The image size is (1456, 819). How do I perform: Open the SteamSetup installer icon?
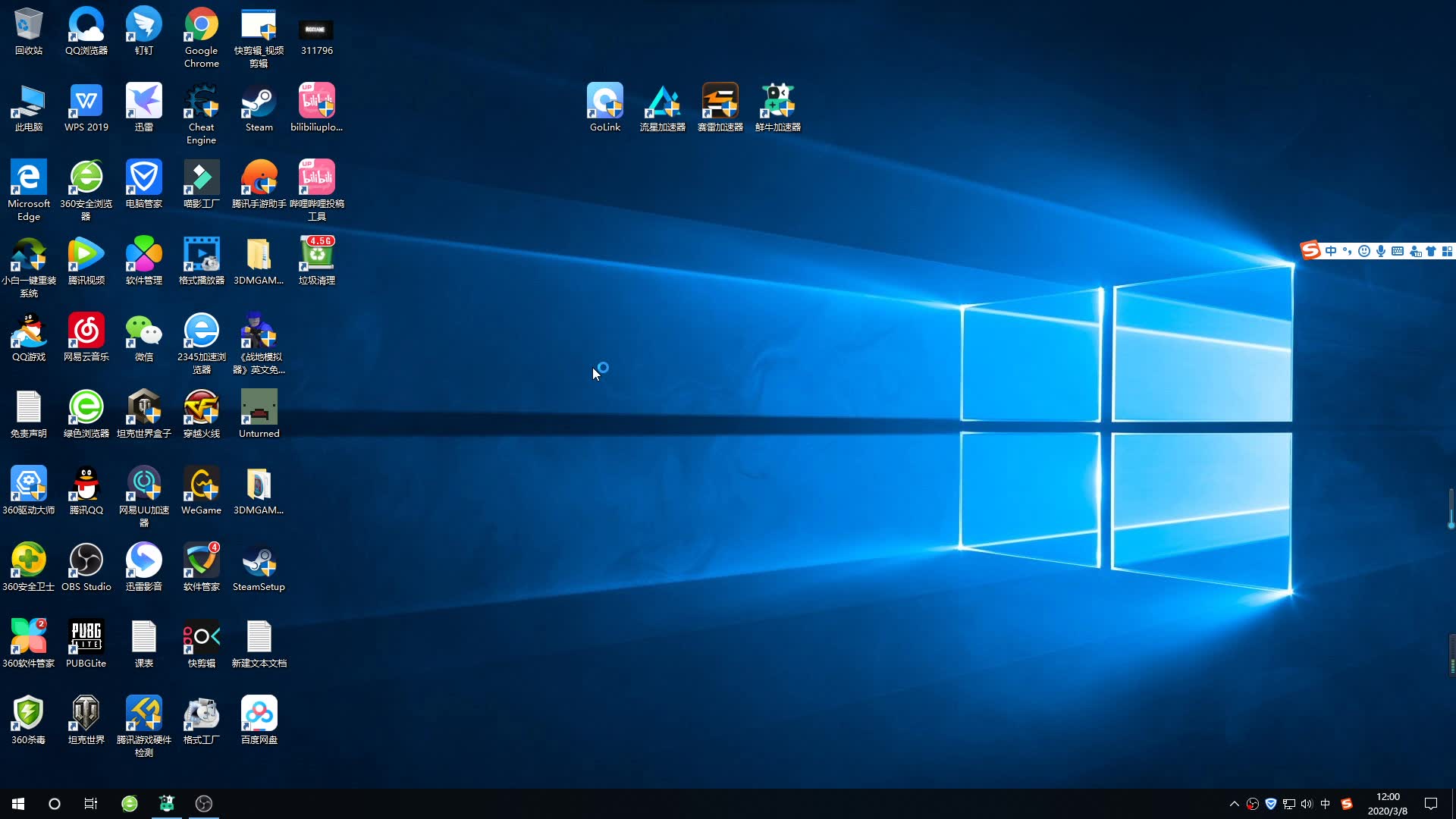[x=259, y=568]
